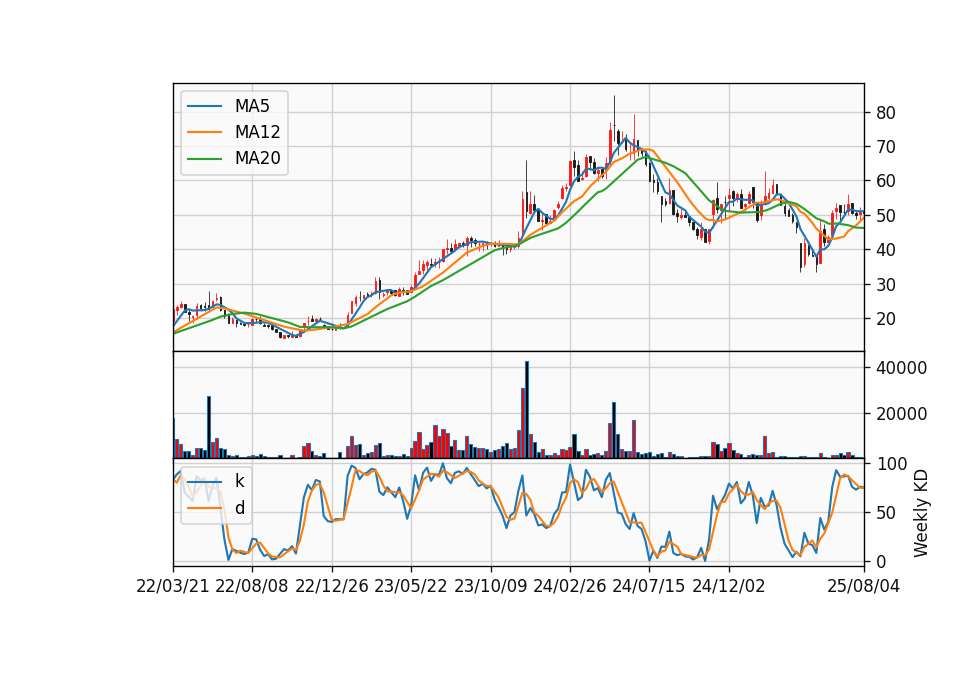Click the blue MA5 legend line sample
This screenshot has height=690, width=960.
(x=204, y=106)
